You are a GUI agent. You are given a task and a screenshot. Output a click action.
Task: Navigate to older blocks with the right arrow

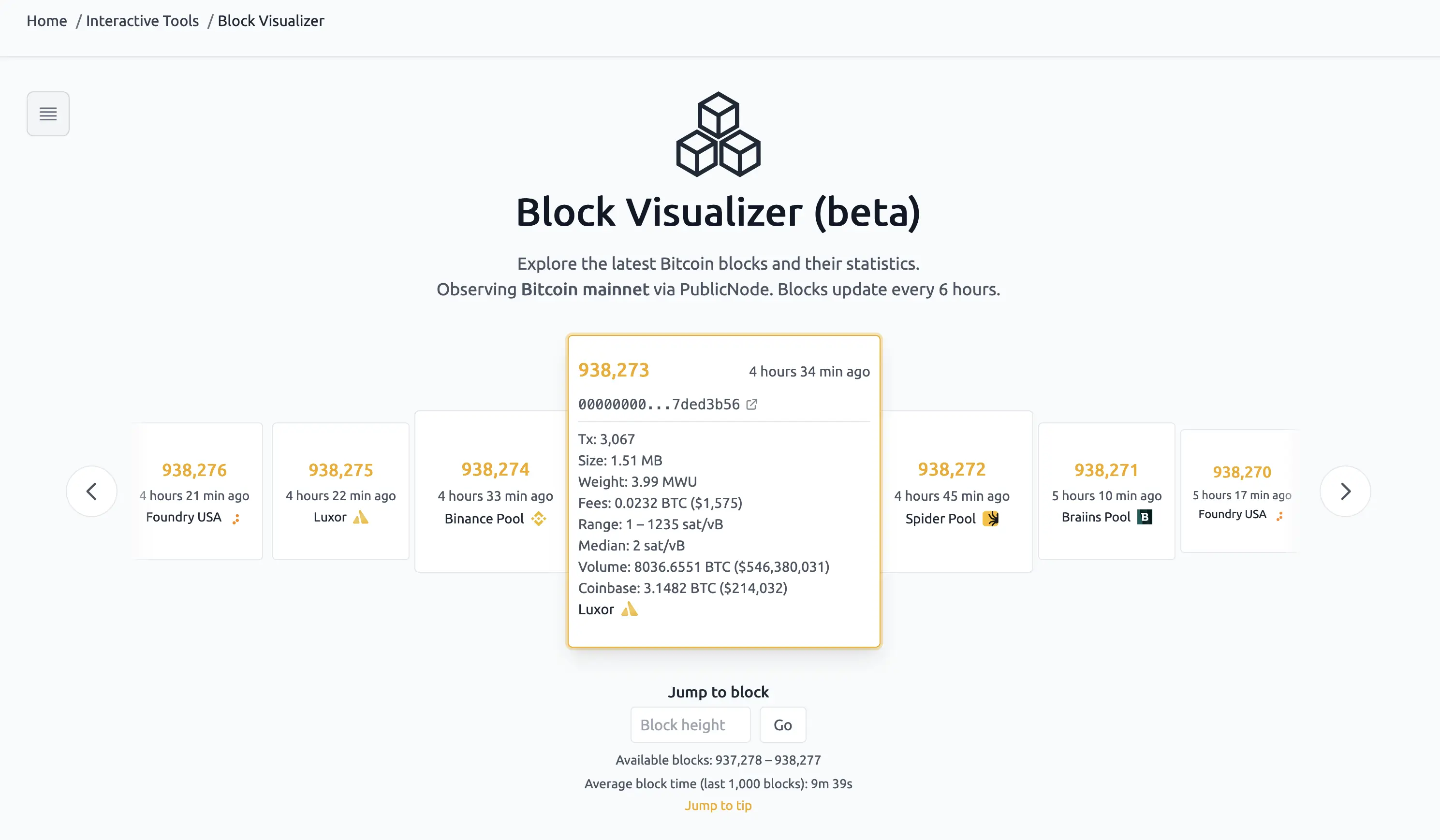coord(1346,491)
